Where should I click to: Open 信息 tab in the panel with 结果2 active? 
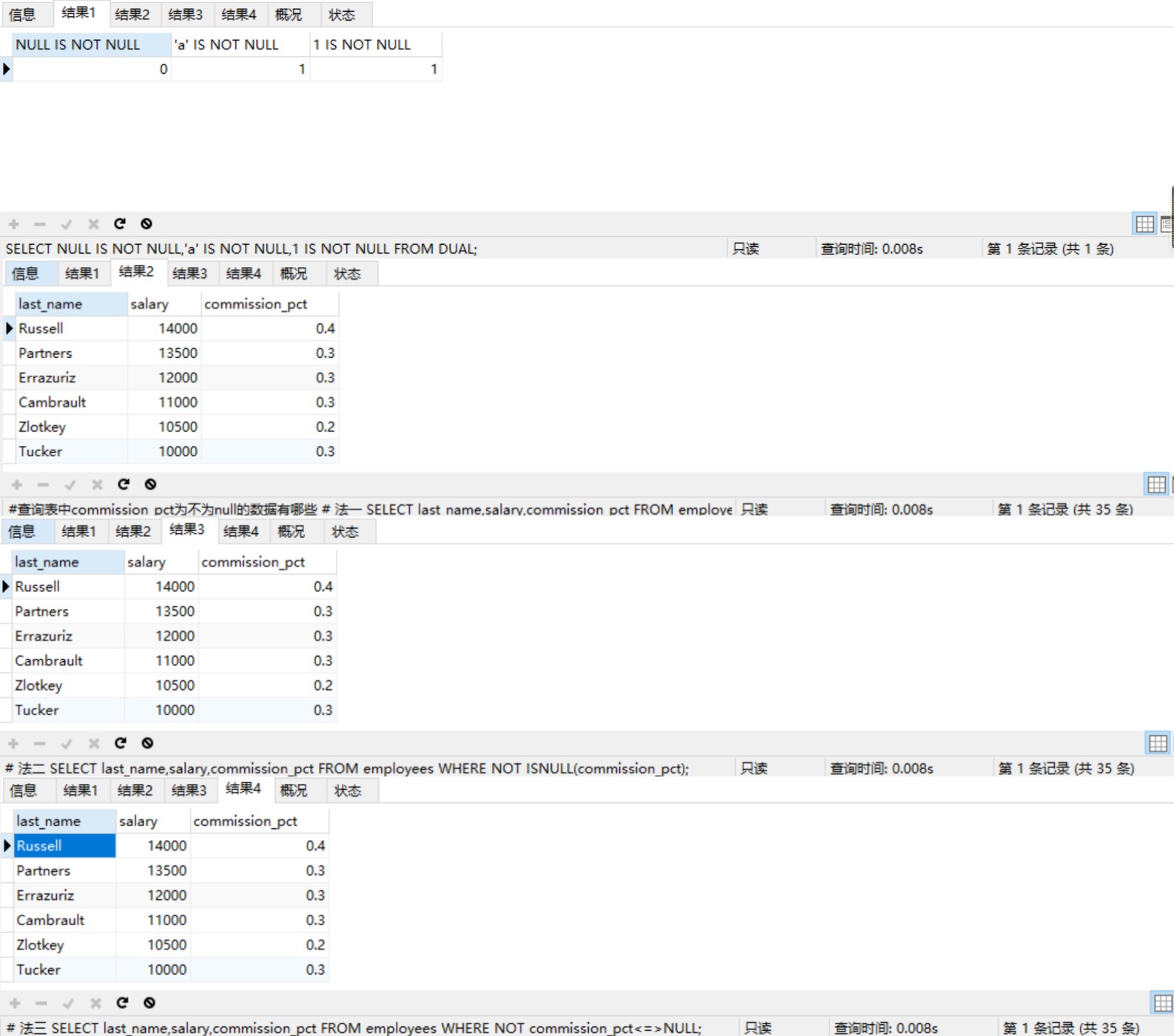[25, 274]
